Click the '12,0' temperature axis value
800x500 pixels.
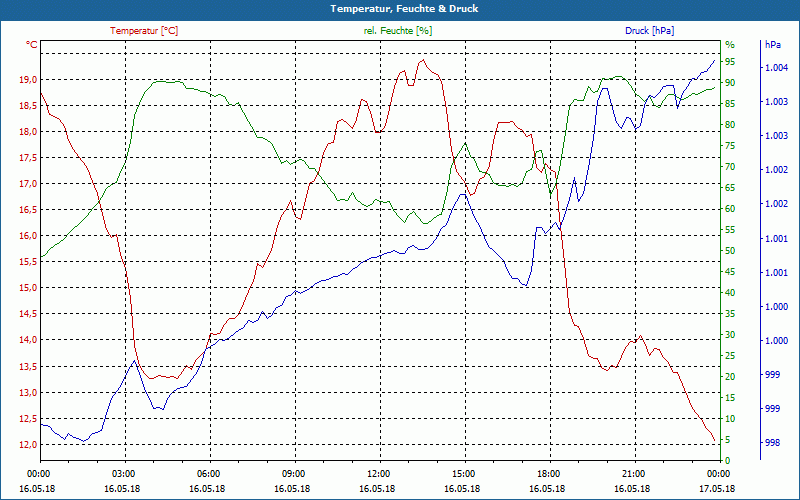tap(29, 444)
